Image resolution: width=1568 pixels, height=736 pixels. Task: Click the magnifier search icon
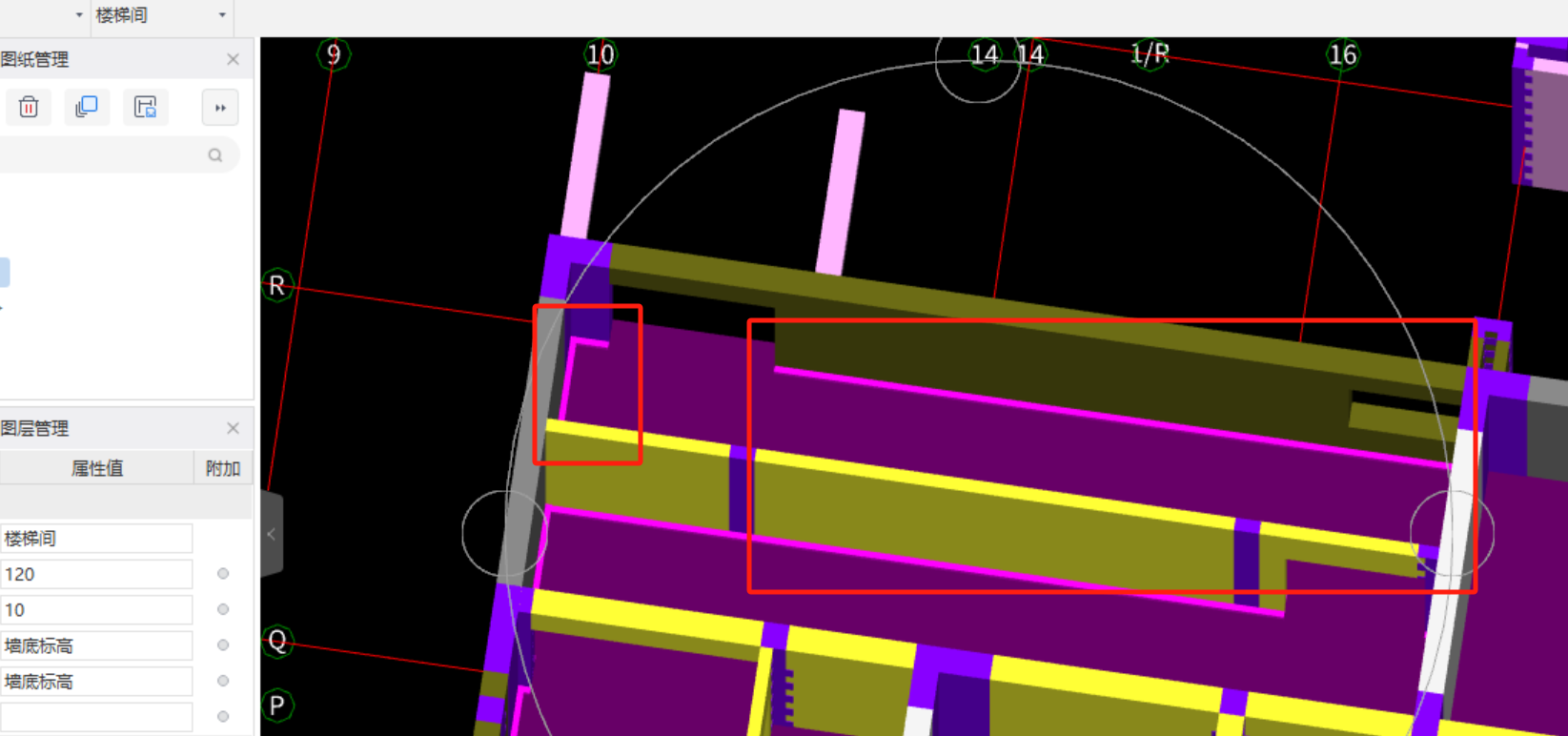pyautogui.click(x=215, y=155)
